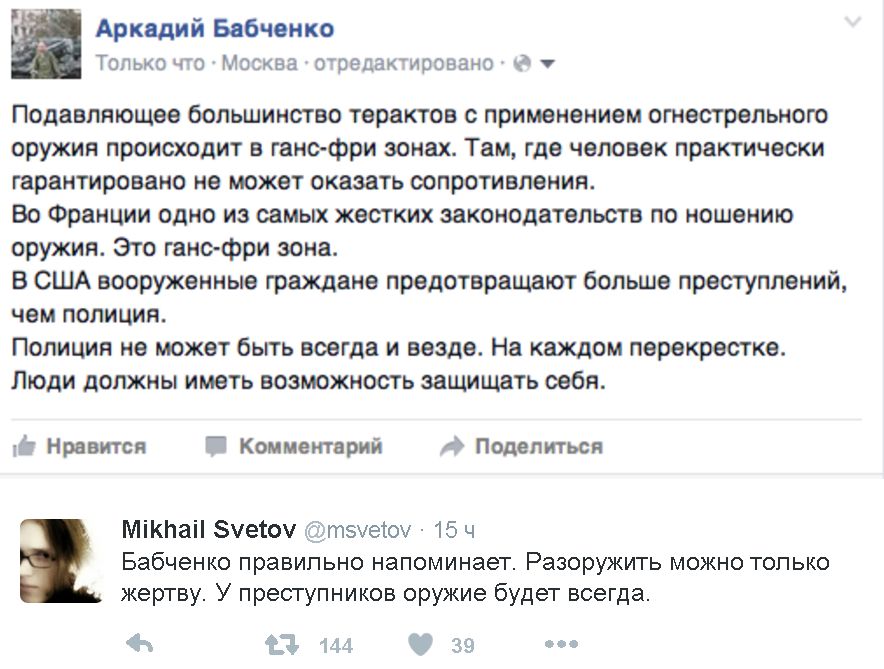This screenshot has height=669, width=884.
Task: Click the Comment speech bubble icon
Action: (216, 446)
